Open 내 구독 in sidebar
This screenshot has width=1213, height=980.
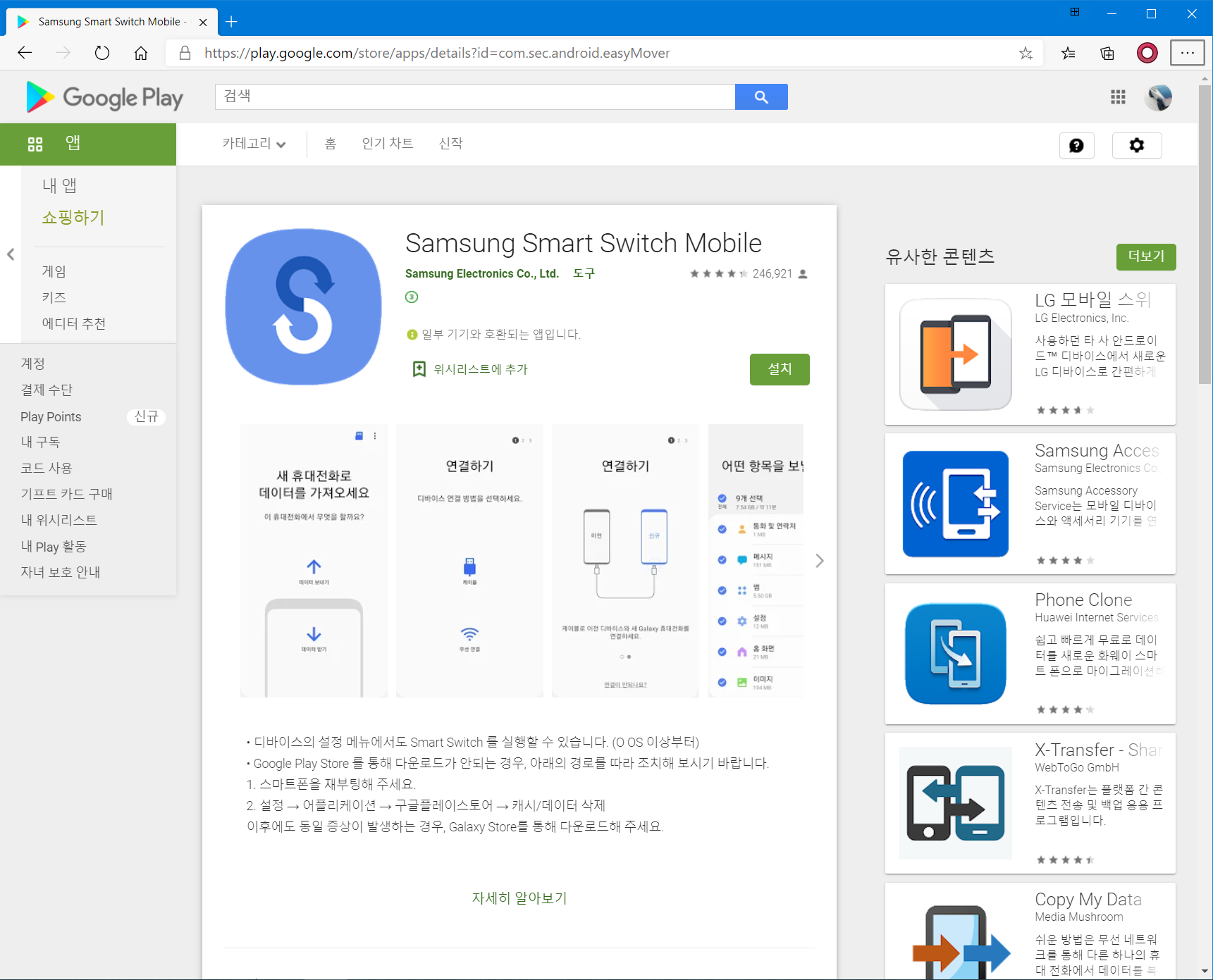(x=40, y=442)
